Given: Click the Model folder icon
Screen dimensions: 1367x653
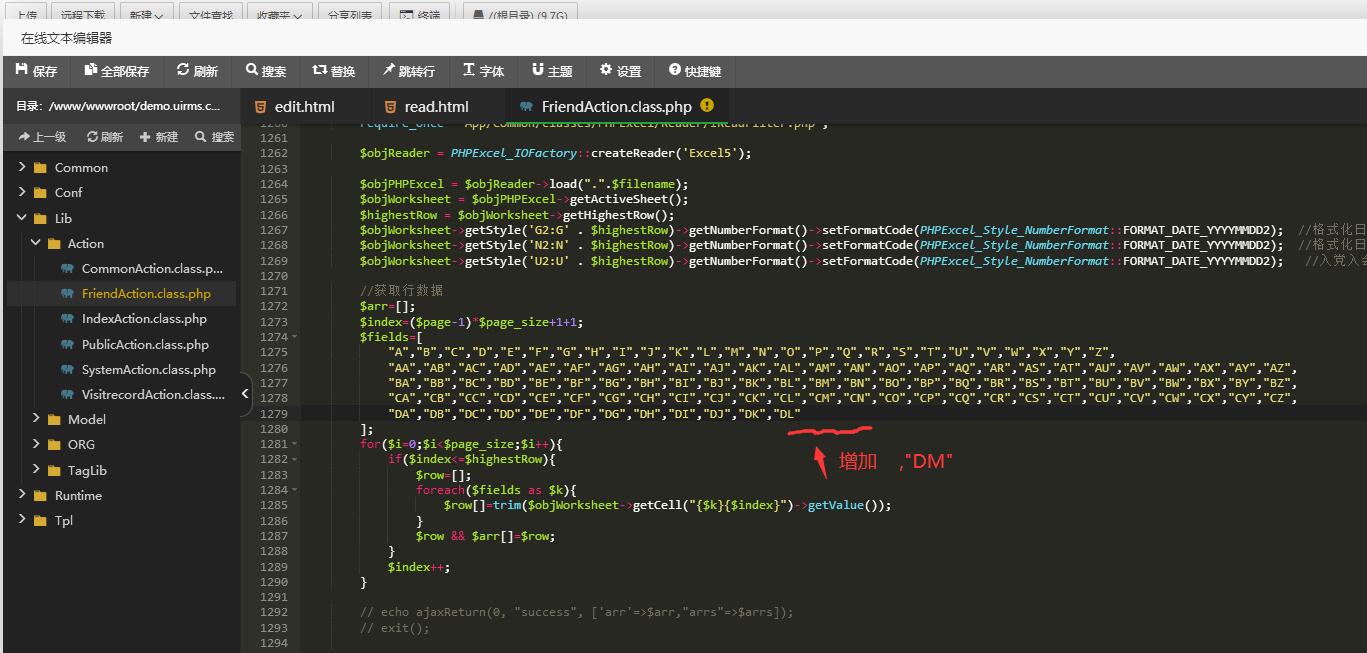Looking at the screenshot, I should (54, 420).
